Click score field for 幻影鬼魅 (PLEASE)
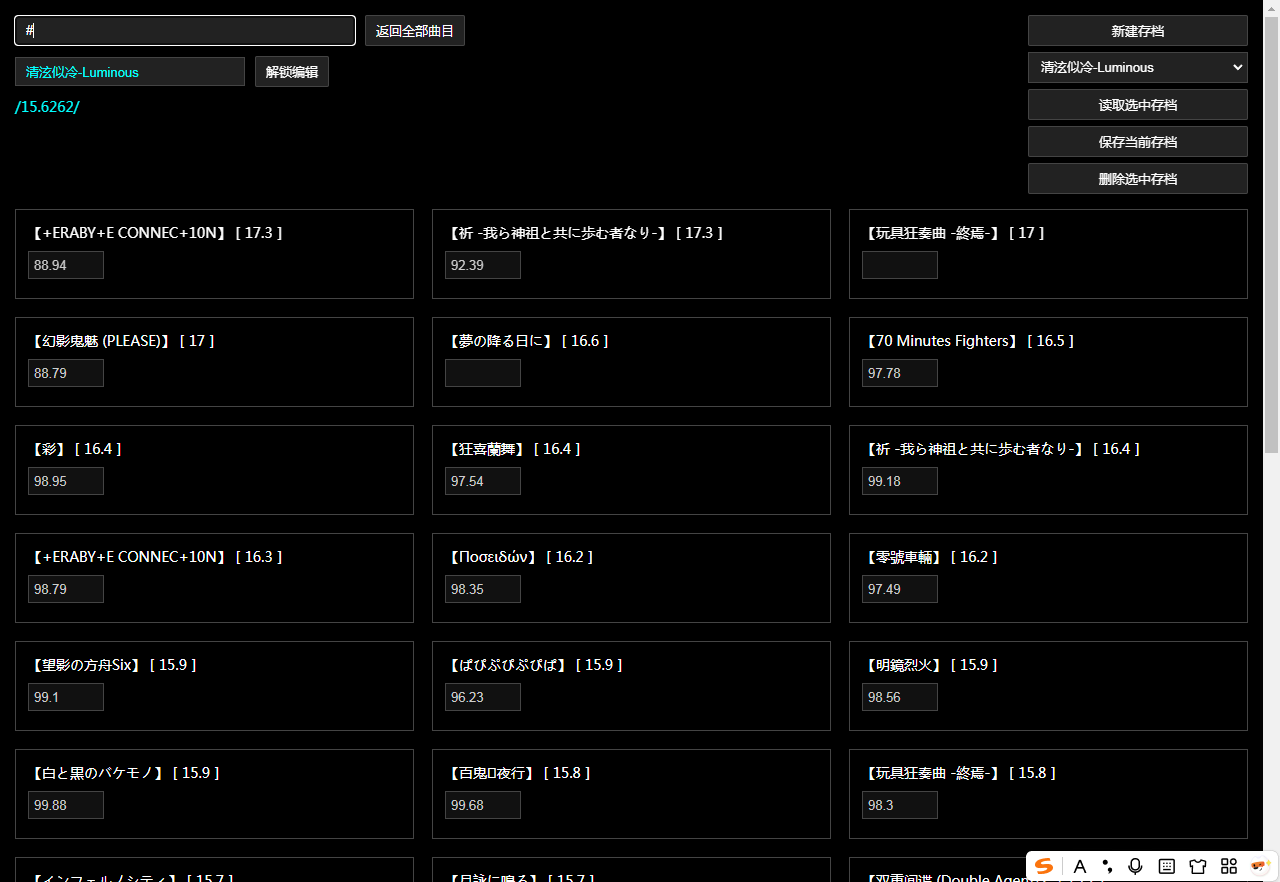 click(x=66, y=373)
